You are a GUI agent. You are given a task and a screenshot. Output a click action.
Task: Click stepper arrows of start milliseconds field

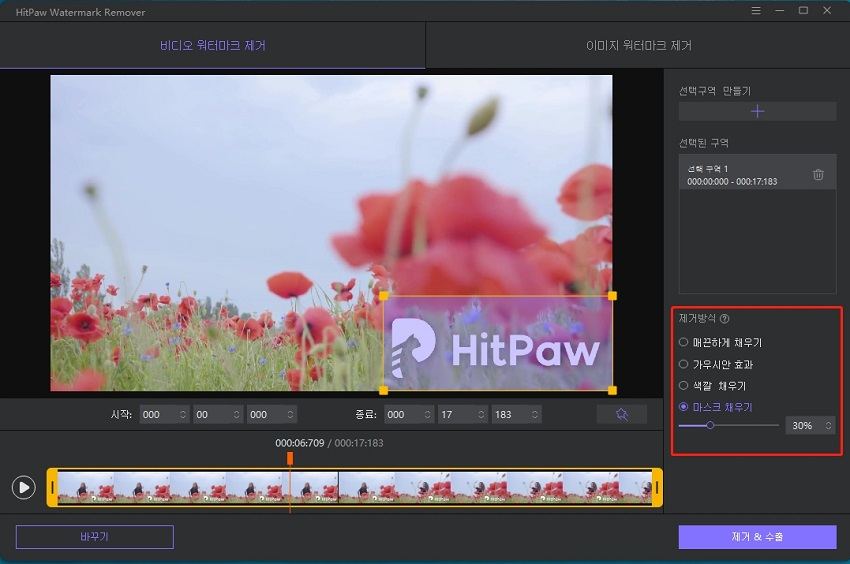(x=291, y=414)
